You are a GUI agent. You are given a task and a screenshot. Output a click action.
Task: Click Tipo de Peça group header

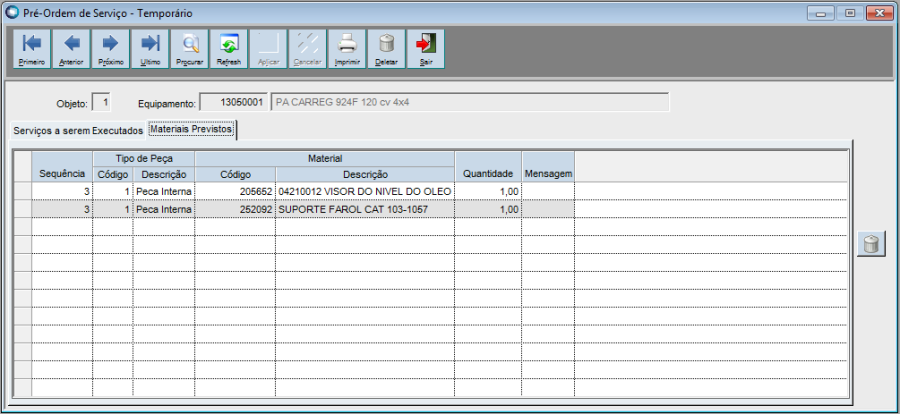pyautogui.click(x=143, y=159)
